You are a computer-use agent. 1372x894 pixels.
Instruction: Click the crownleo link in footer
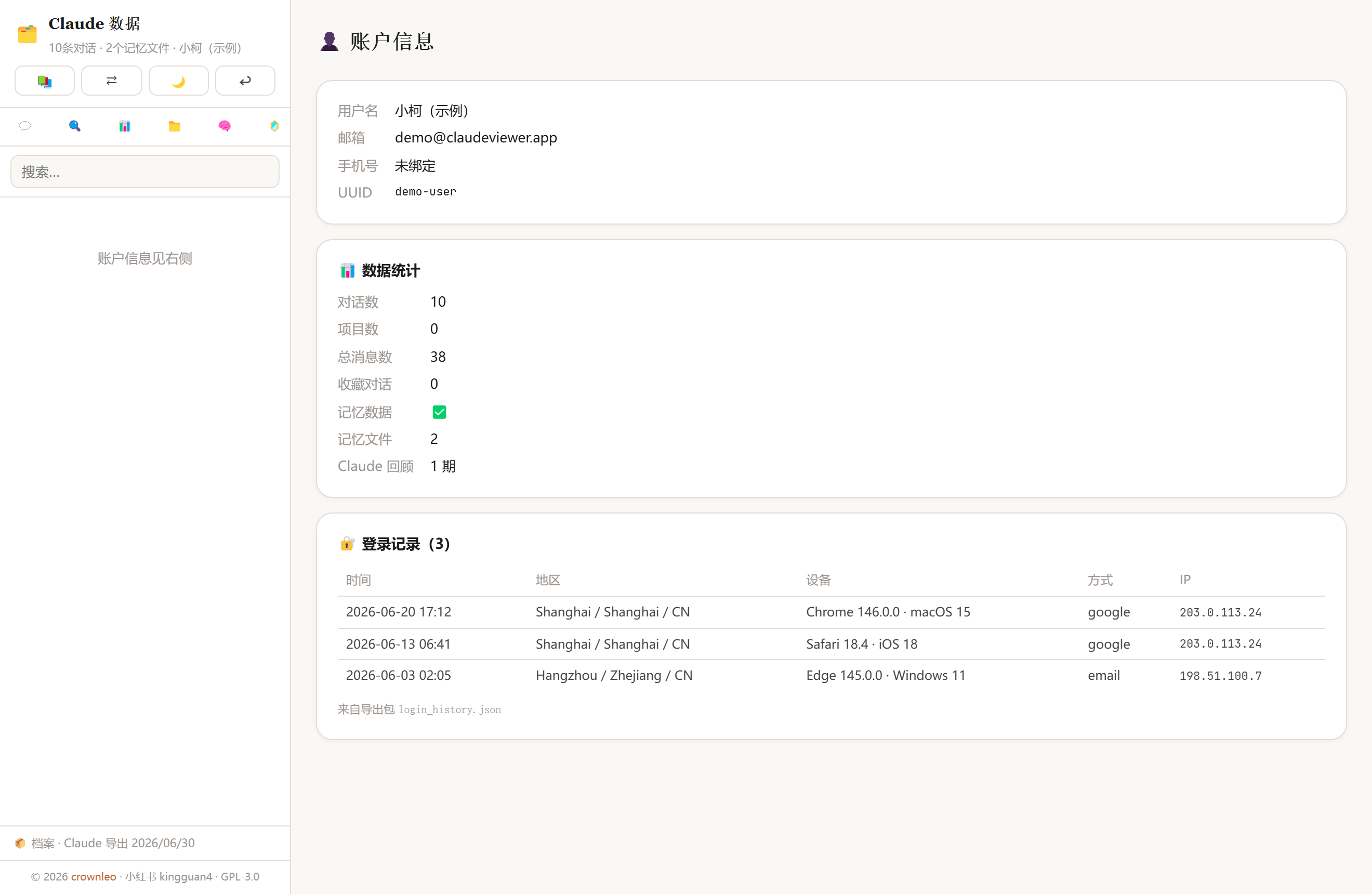tap(94, 876)
